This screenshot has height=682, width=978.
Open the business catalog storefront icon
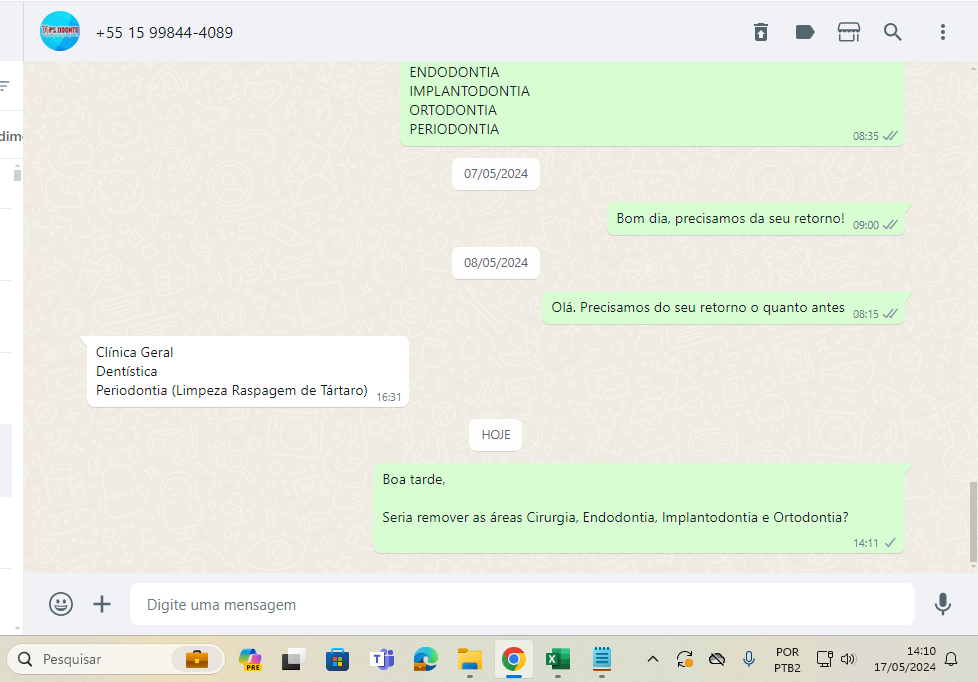pyautogui.click(x=848, y=32)
